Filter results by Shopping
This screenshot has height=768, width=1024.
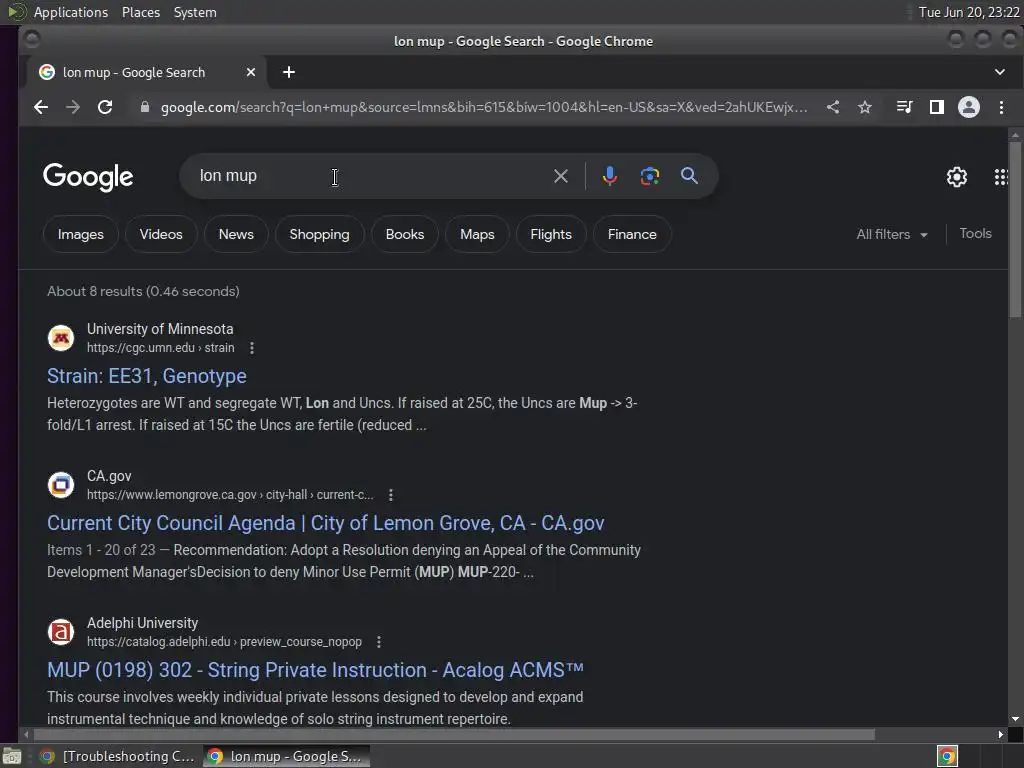click(x=319, y=234)
